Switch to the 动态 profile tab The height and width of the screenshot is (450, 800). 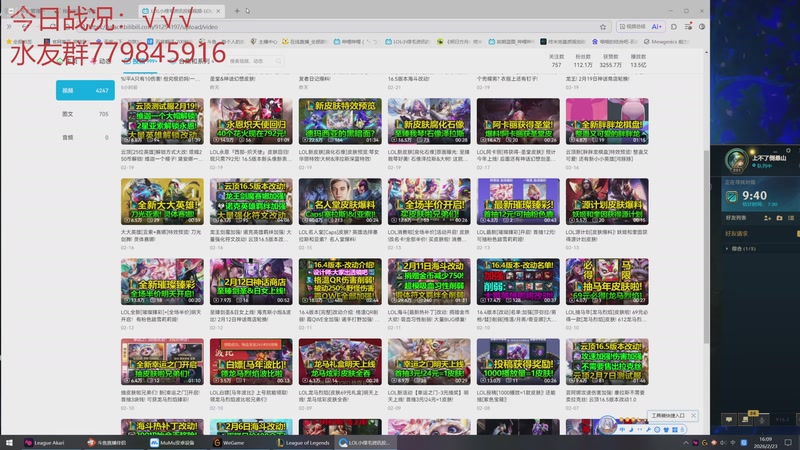[x=101, y=61]
